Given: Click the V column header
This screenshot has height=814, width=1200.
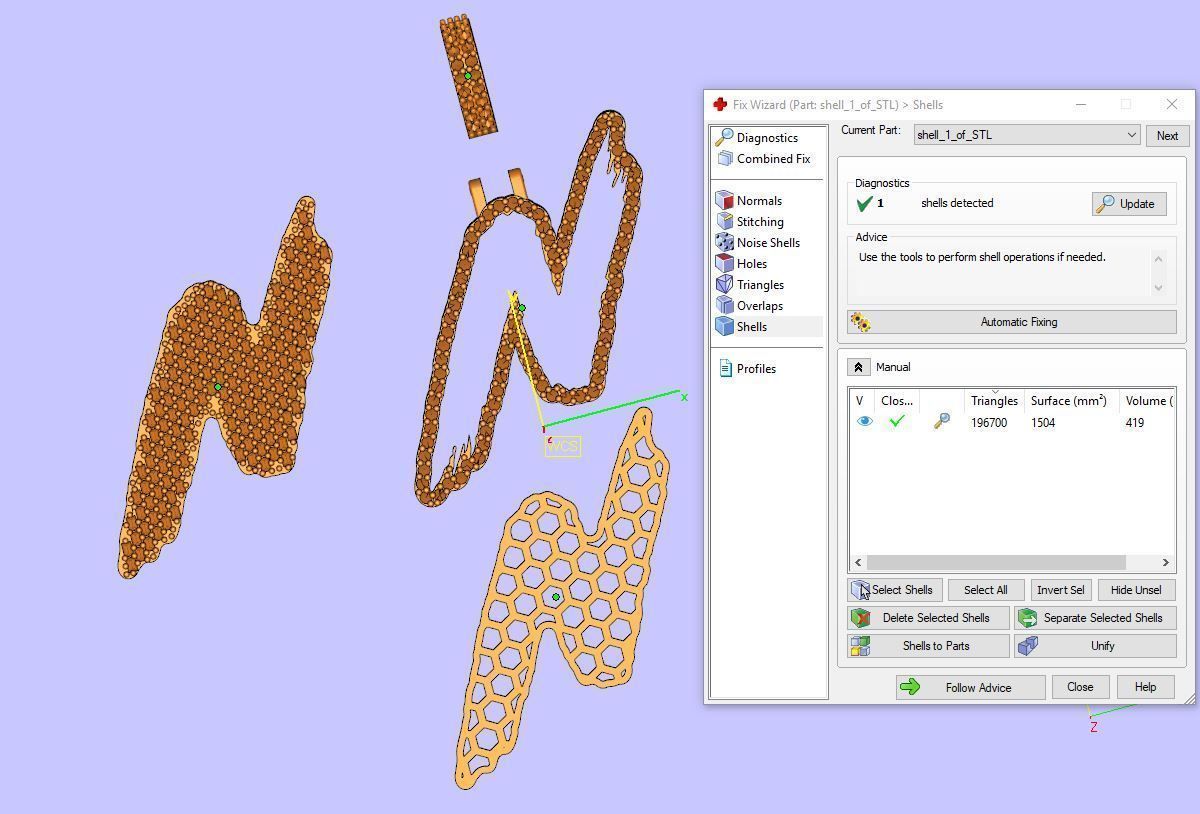Looking at the screenshot, I should click(862, 401).
